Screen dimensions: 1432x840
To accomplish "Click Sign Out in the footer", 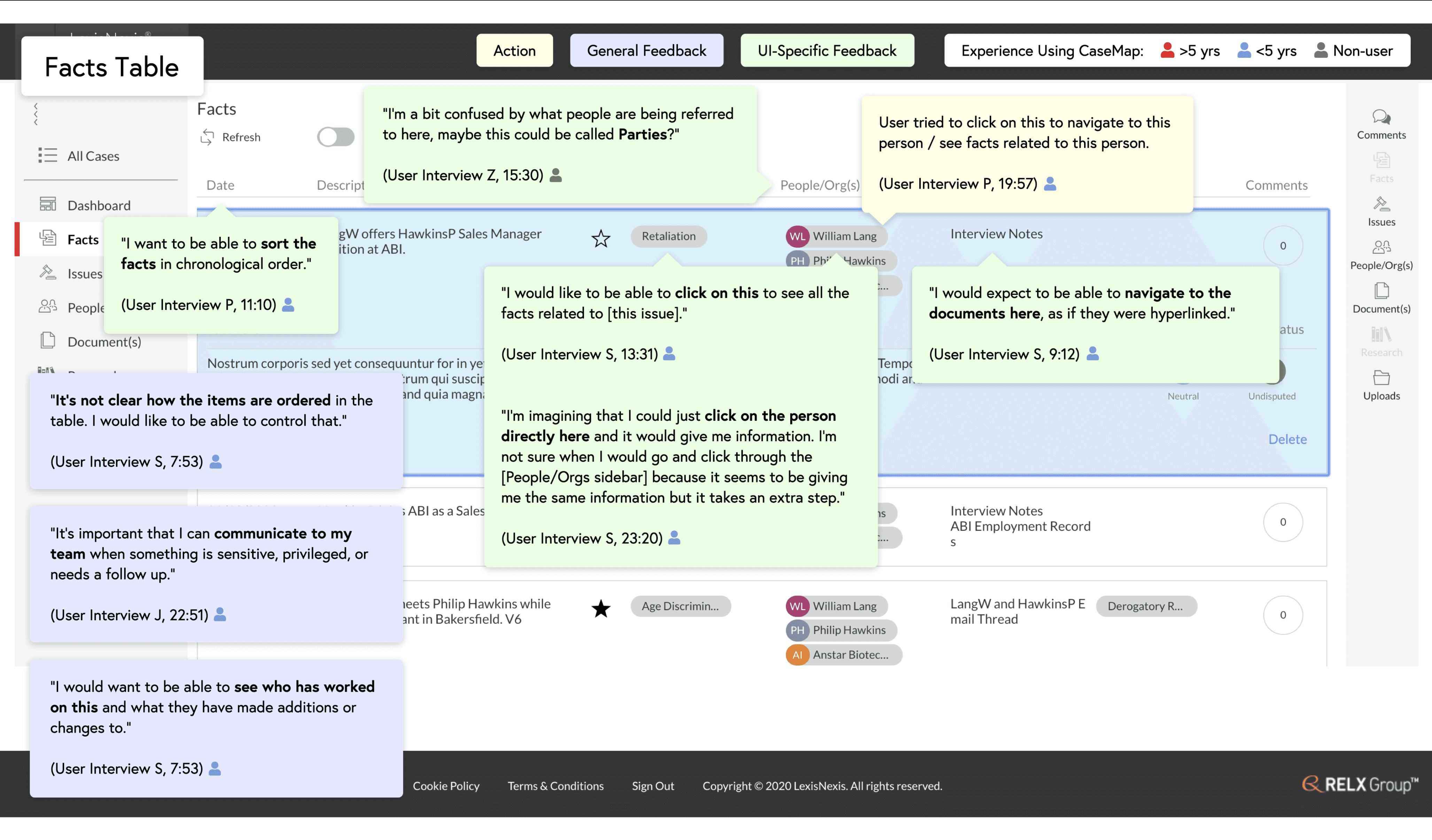I will point(652,785).
